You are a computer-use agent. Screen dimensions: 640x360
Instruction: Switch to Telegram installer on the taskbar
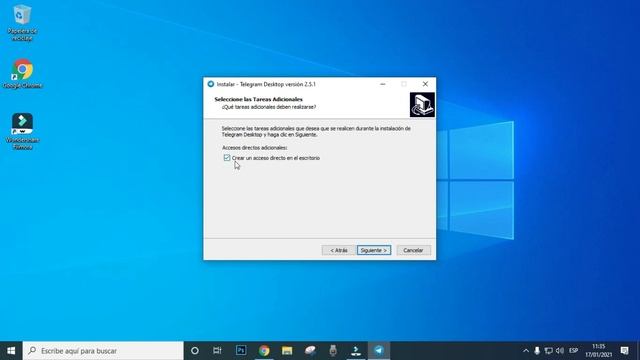pos(379,351)
